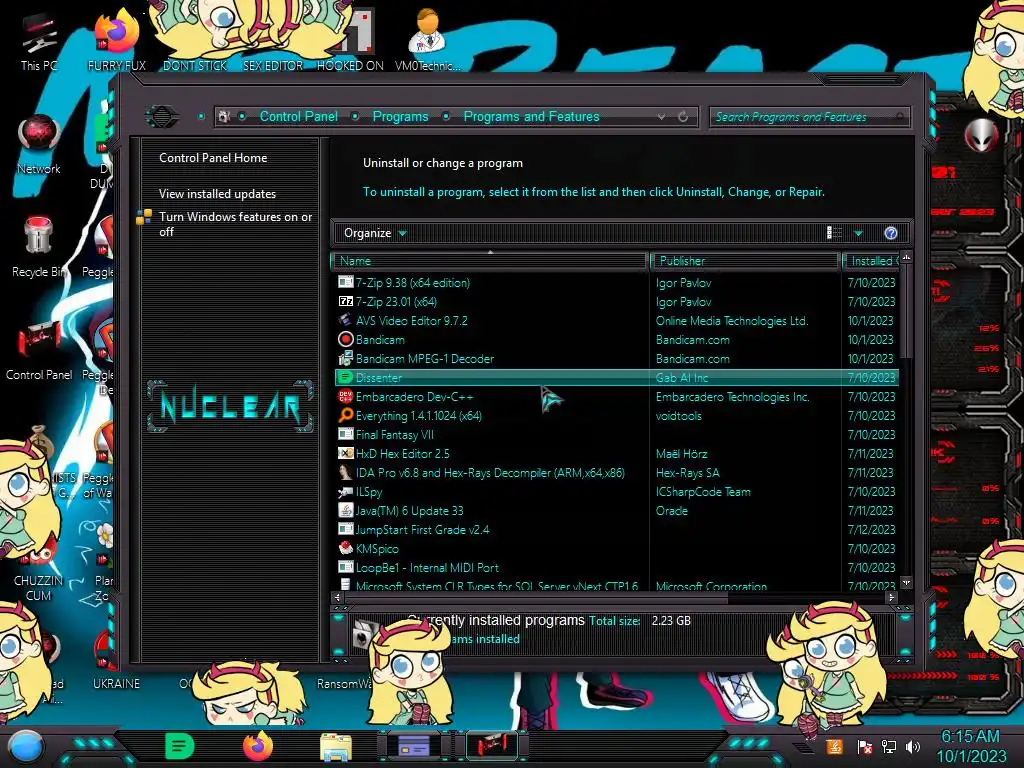Viewport: 1024px width, 768px height.
Task: Open Firefox from the taskbar
Action: coord(258,746)
